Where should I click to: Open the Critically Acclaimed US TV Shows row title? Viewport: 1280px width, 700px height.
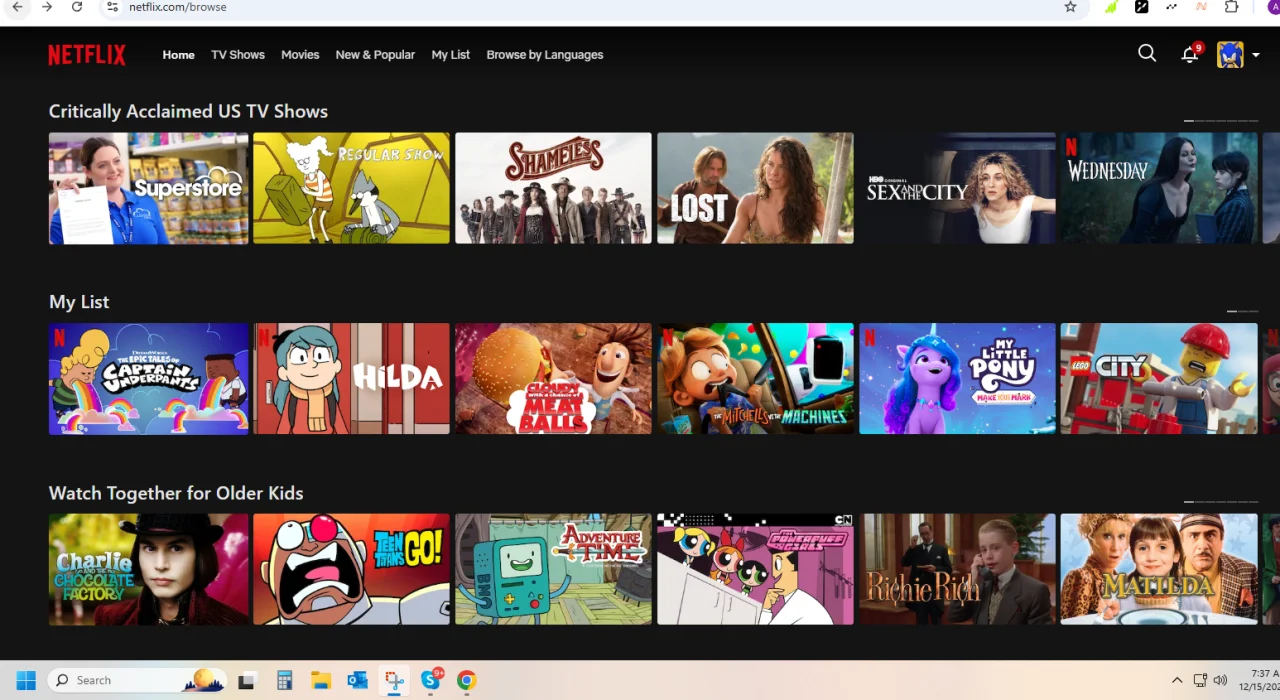tap(188, 111)
